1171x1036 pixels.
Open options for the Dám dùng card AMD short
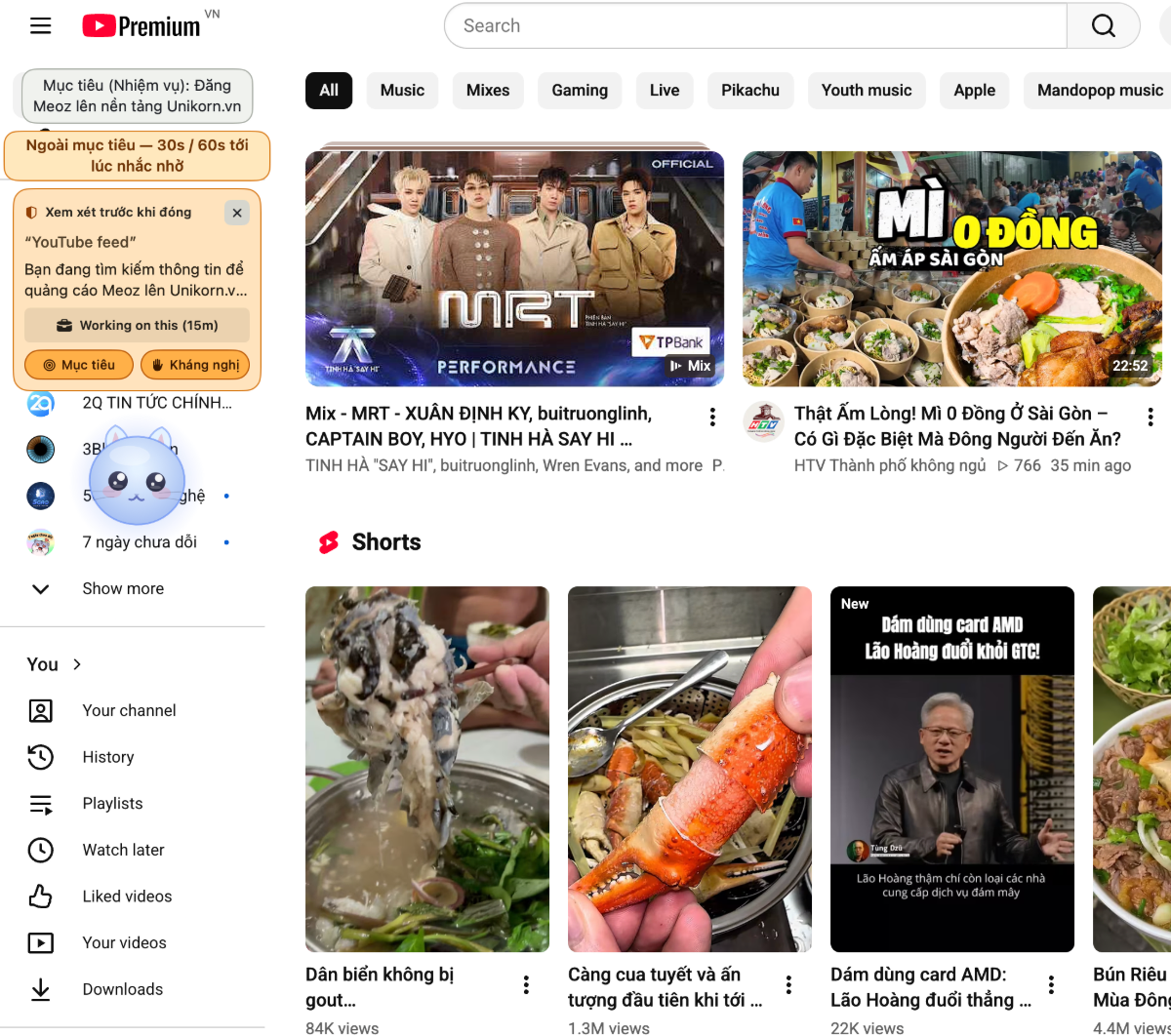1051,985
